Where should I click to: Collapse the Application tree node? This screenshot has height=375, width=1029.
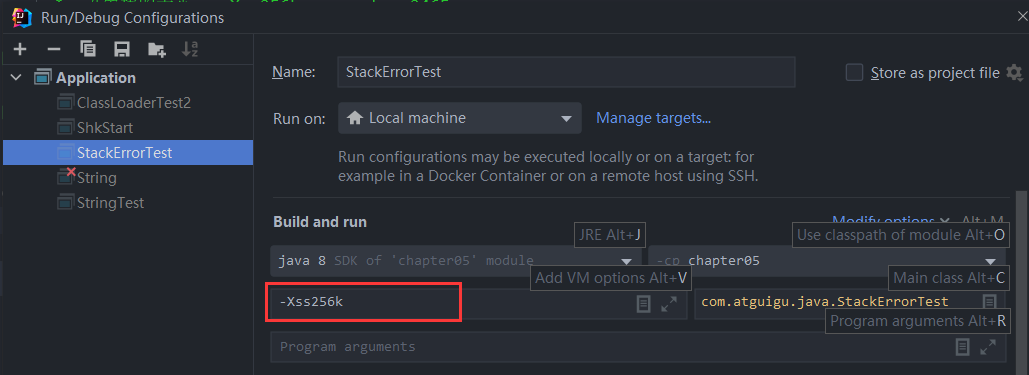17,77
